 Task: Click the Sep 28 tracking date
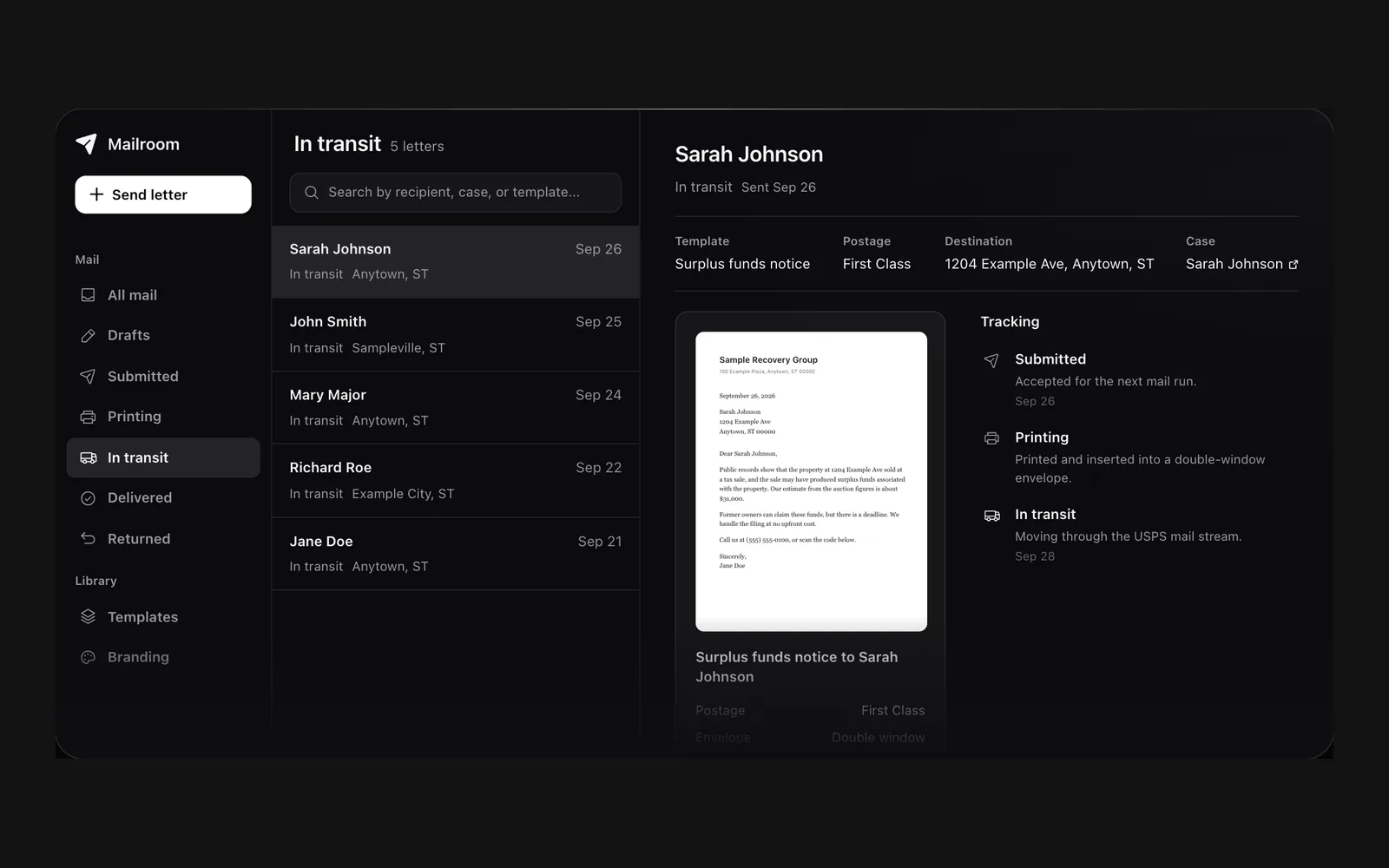(1035, 556)
